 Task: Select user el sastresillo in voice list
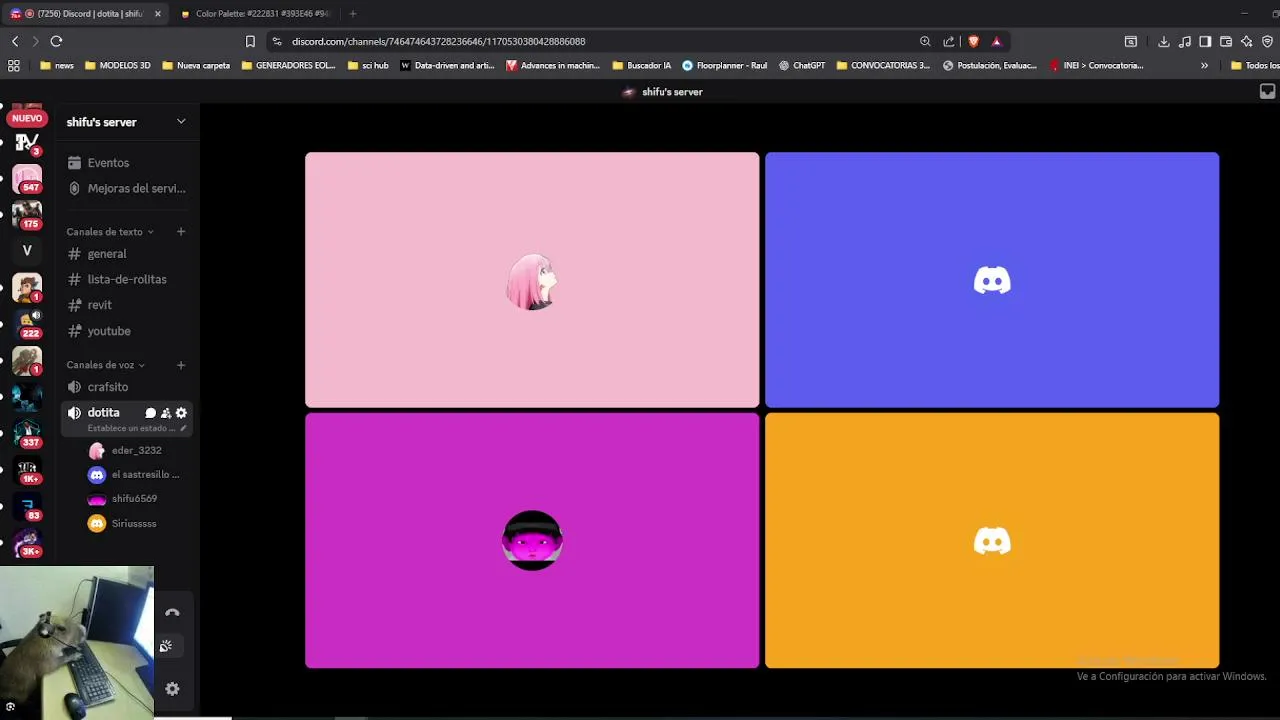(x=136, y=475)
